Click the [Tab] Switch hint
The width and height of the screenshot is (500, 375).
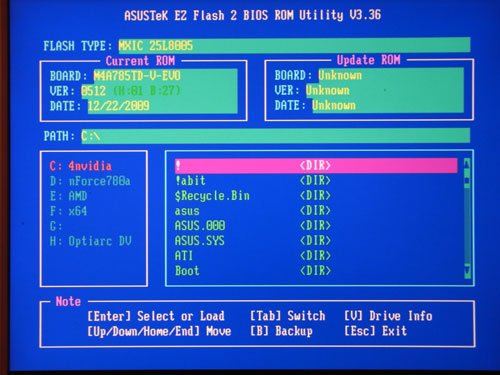[x=288, y=316]
